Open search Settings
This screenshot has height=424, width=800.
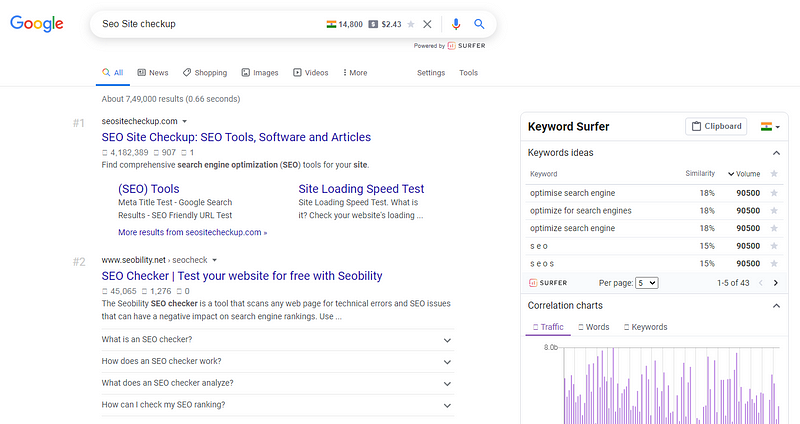click(431, 72)
